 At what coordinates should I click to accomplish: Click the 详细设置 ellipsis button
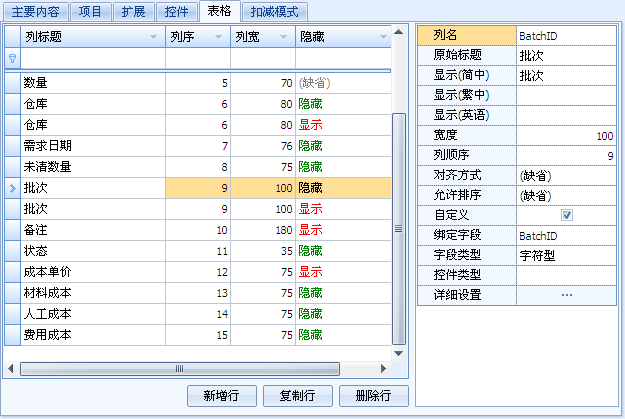coord(566,295)
